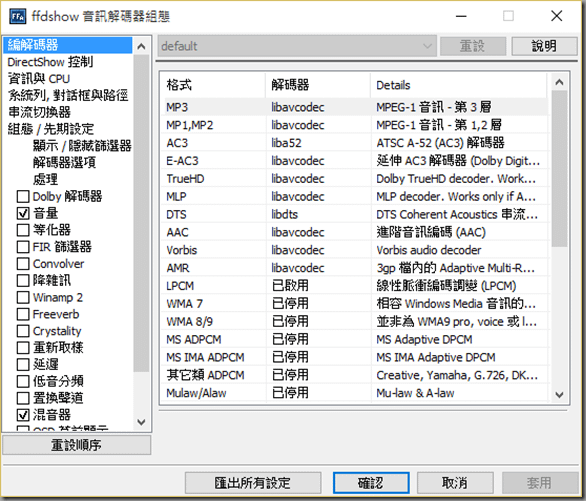Click the 套用 apply button
This screenshot has height=501, width=586.
(x=539, y=483)
